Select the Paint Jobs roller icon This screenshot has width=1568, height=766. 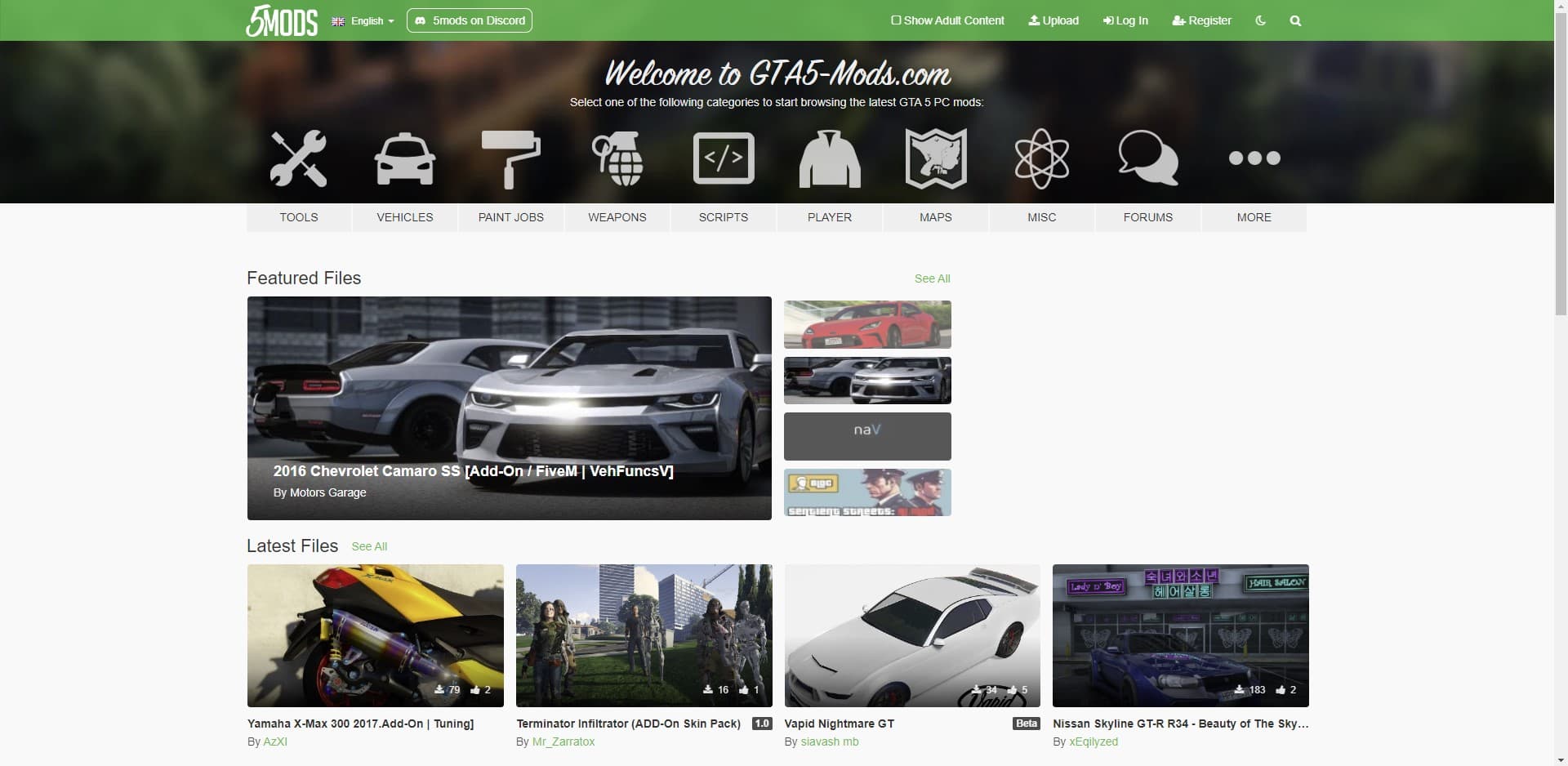click(x=510, y=158)
